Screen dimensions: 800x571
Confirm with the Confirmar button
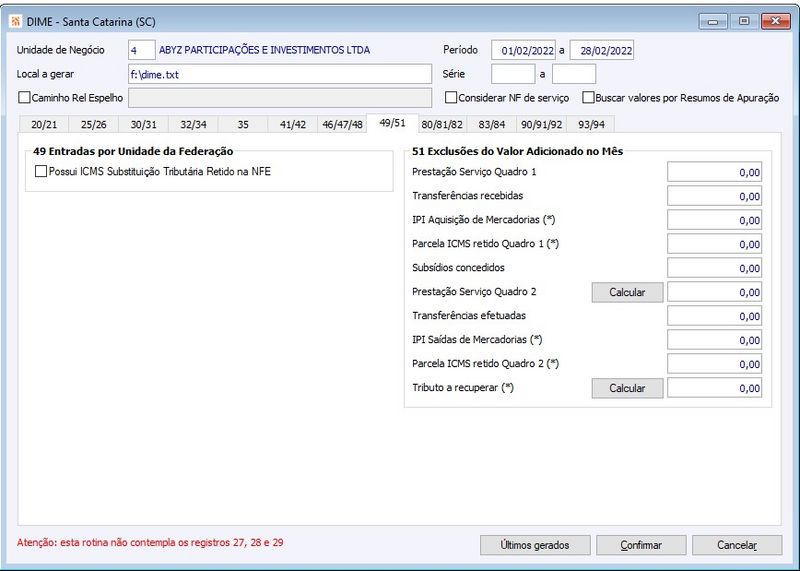[x=641, y=545]
